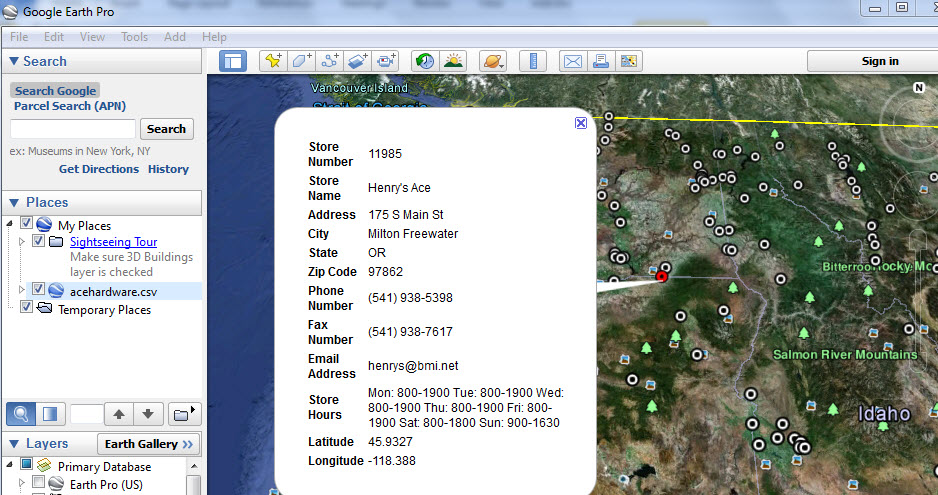Viewport: 938px width, 495px height.
Task: Move selected place down with arrow
Action: coord(148,414)
